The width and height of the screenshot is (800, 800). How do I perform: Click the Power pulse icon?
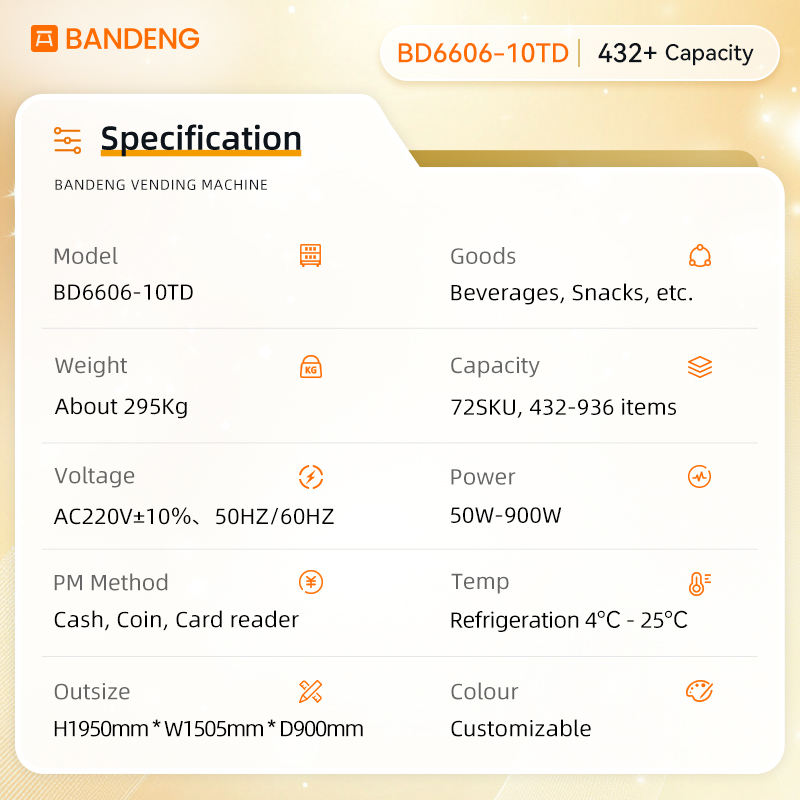click(x=700, y=477)
